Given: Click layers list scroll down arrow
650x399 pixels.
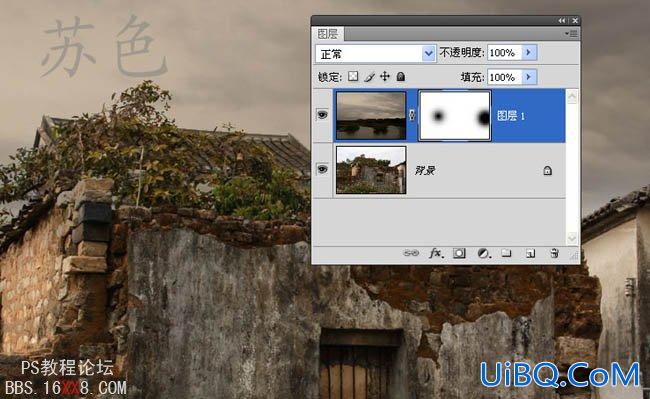Looking at the screenshot, I should [572, 238].
